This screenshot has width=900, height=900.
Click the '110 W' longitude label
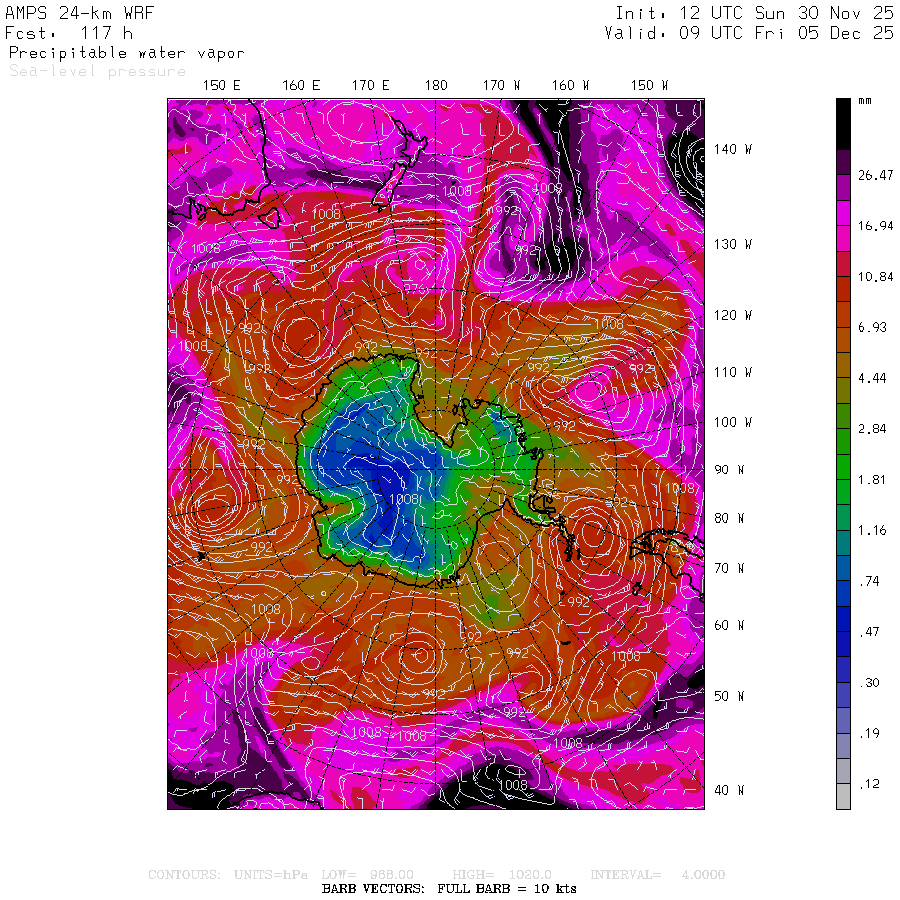point(732,373)
